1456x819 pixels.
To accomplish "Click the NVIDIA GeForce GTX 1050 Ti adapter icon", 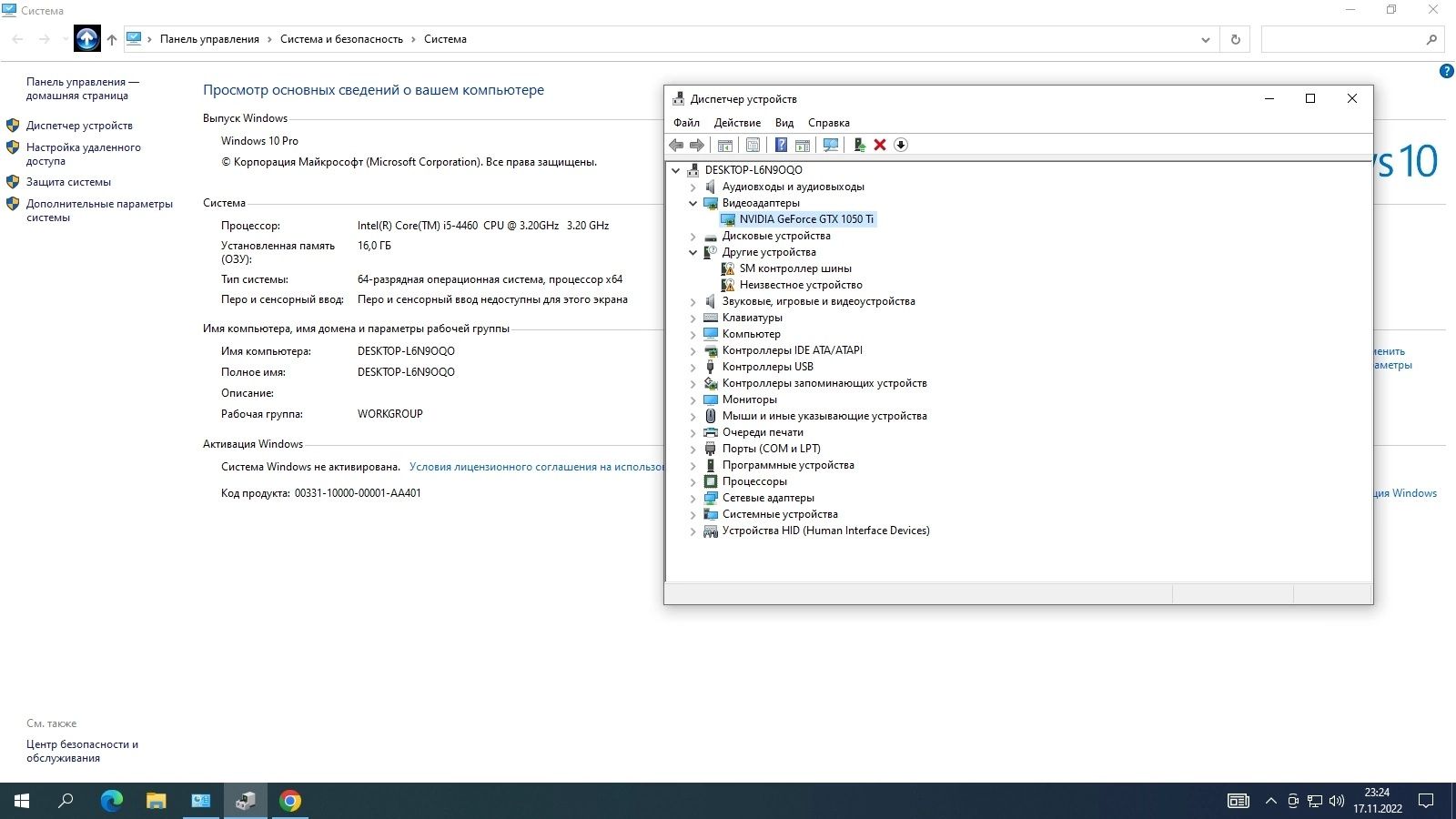I will click(728, 219).
